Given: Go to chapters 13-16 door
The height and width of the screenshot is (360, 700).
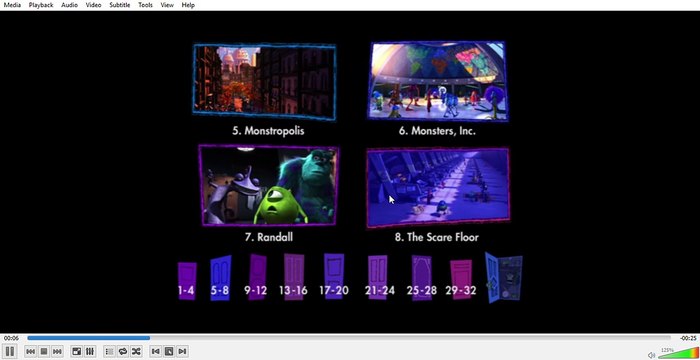Looking at the screenshot, I should click(293, 277).
